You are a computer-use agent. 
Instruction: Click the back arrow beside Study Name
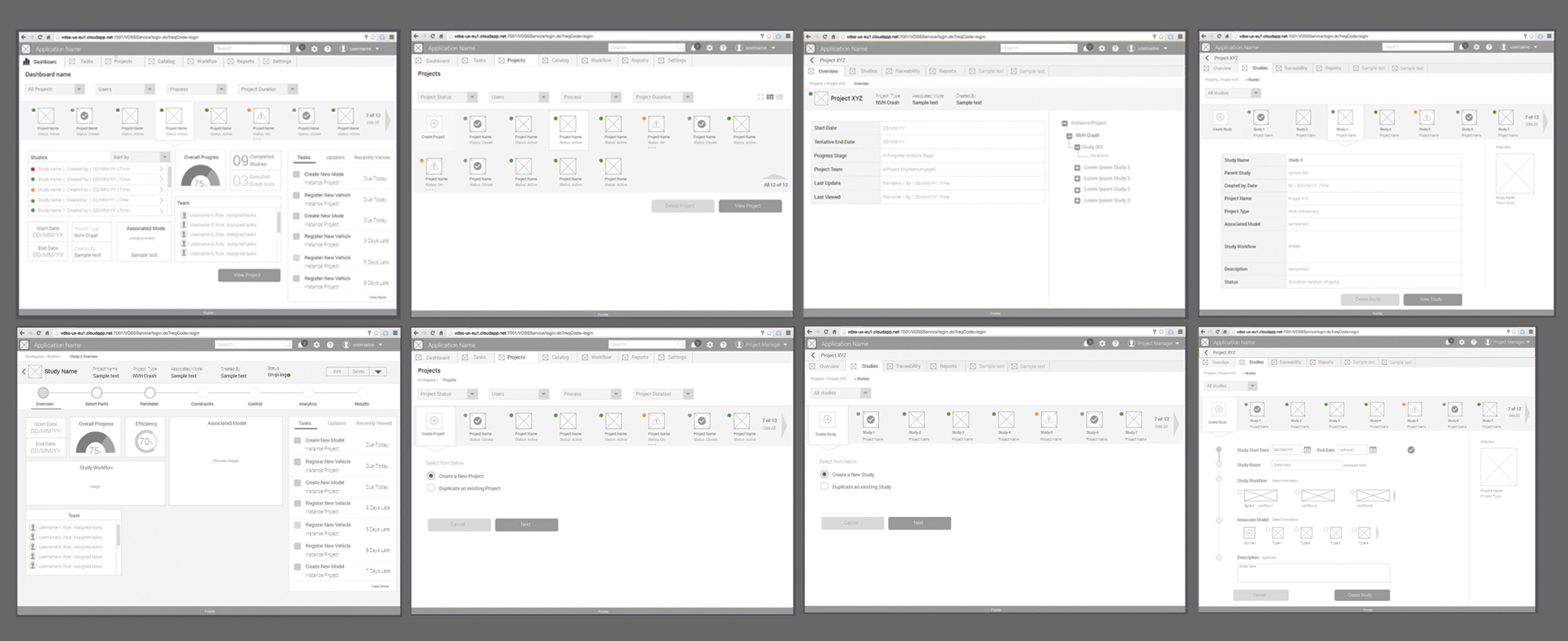click(24, 372)
